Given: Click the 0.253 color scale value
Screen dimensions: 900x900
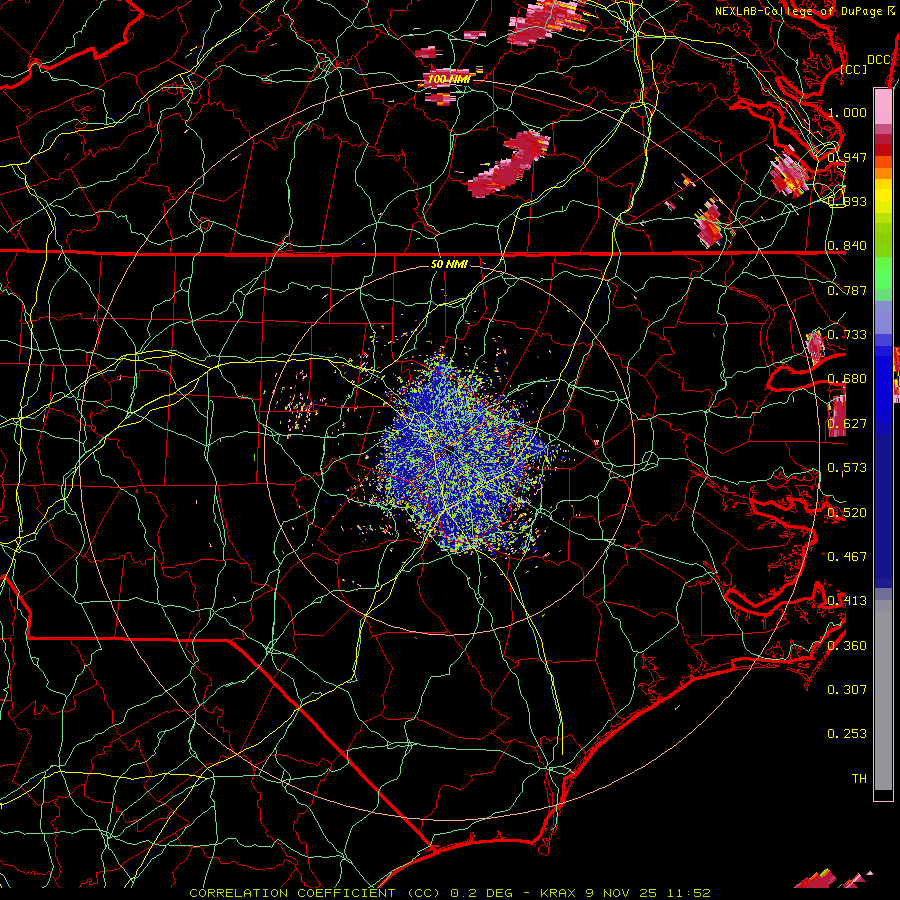Looking at the screenshot, I should point(847,734).
